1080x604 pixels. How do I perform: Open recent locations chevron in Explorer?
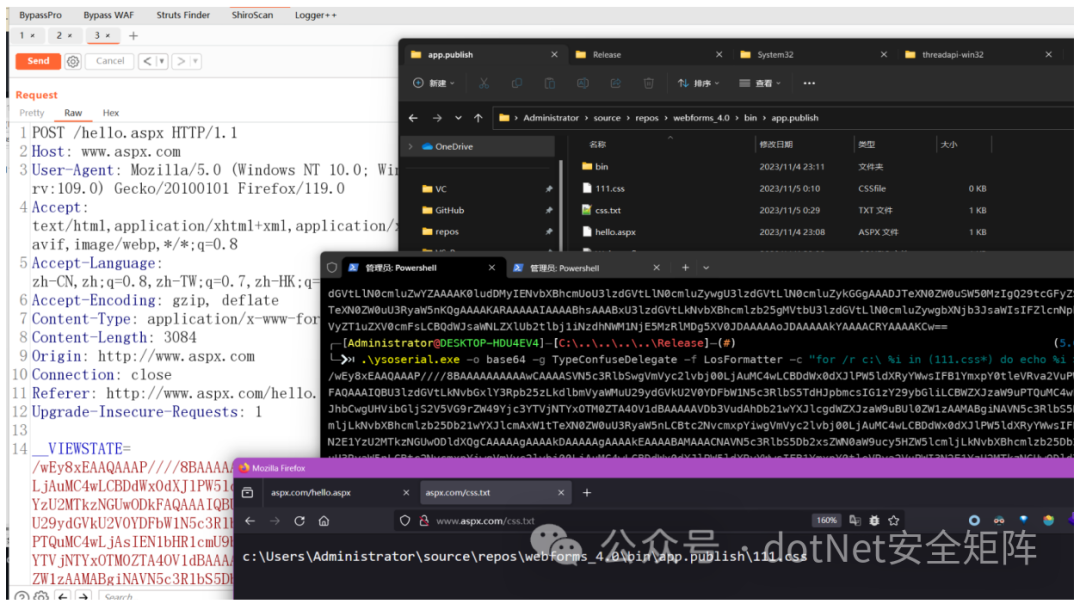coord(458,118)
